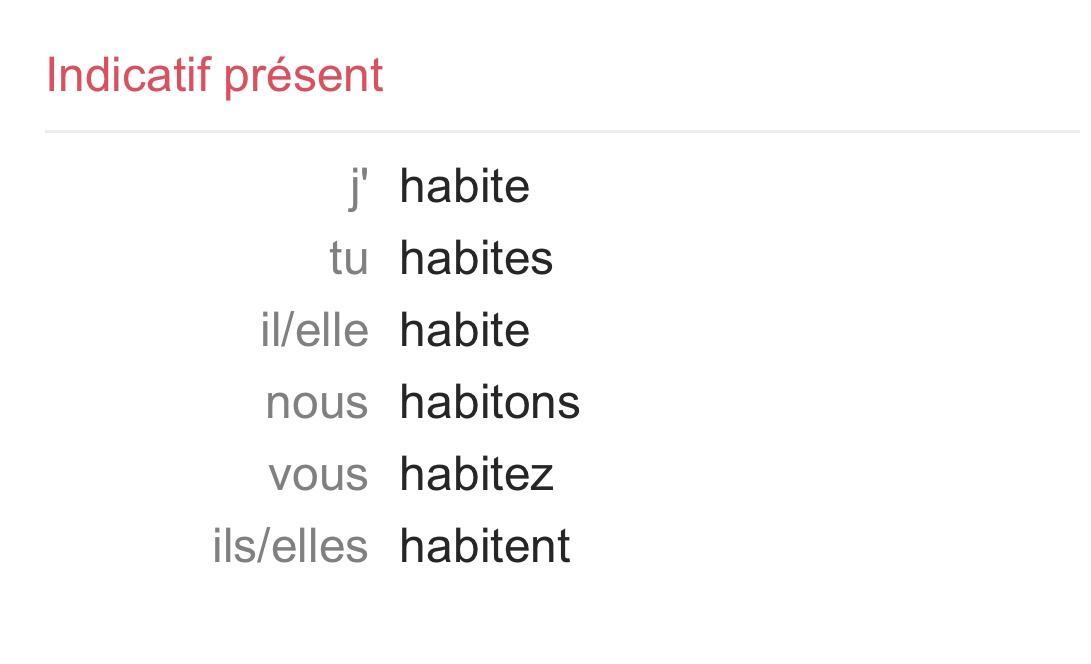This screenshot has width=1091, height=664.
Task: Select the pronoun "vous"
Action: click(318, 475)
